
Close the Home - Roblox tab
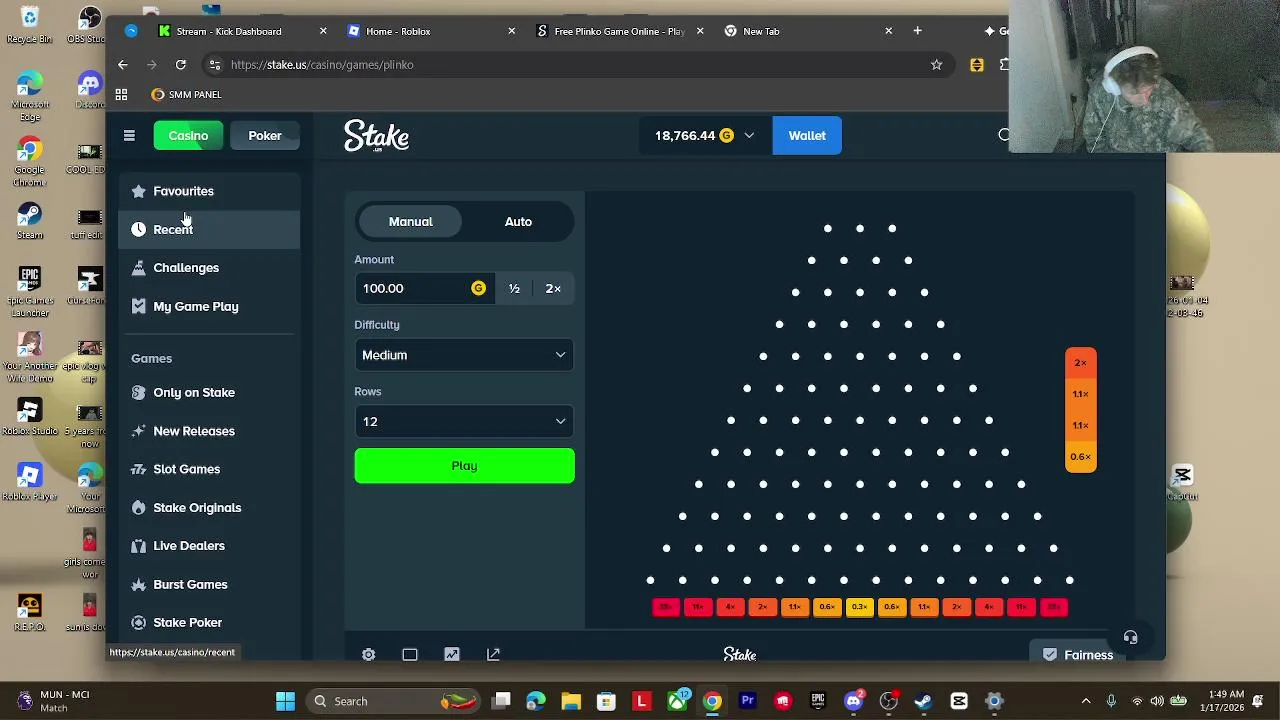pyautogui.click(x=511, y=31)
